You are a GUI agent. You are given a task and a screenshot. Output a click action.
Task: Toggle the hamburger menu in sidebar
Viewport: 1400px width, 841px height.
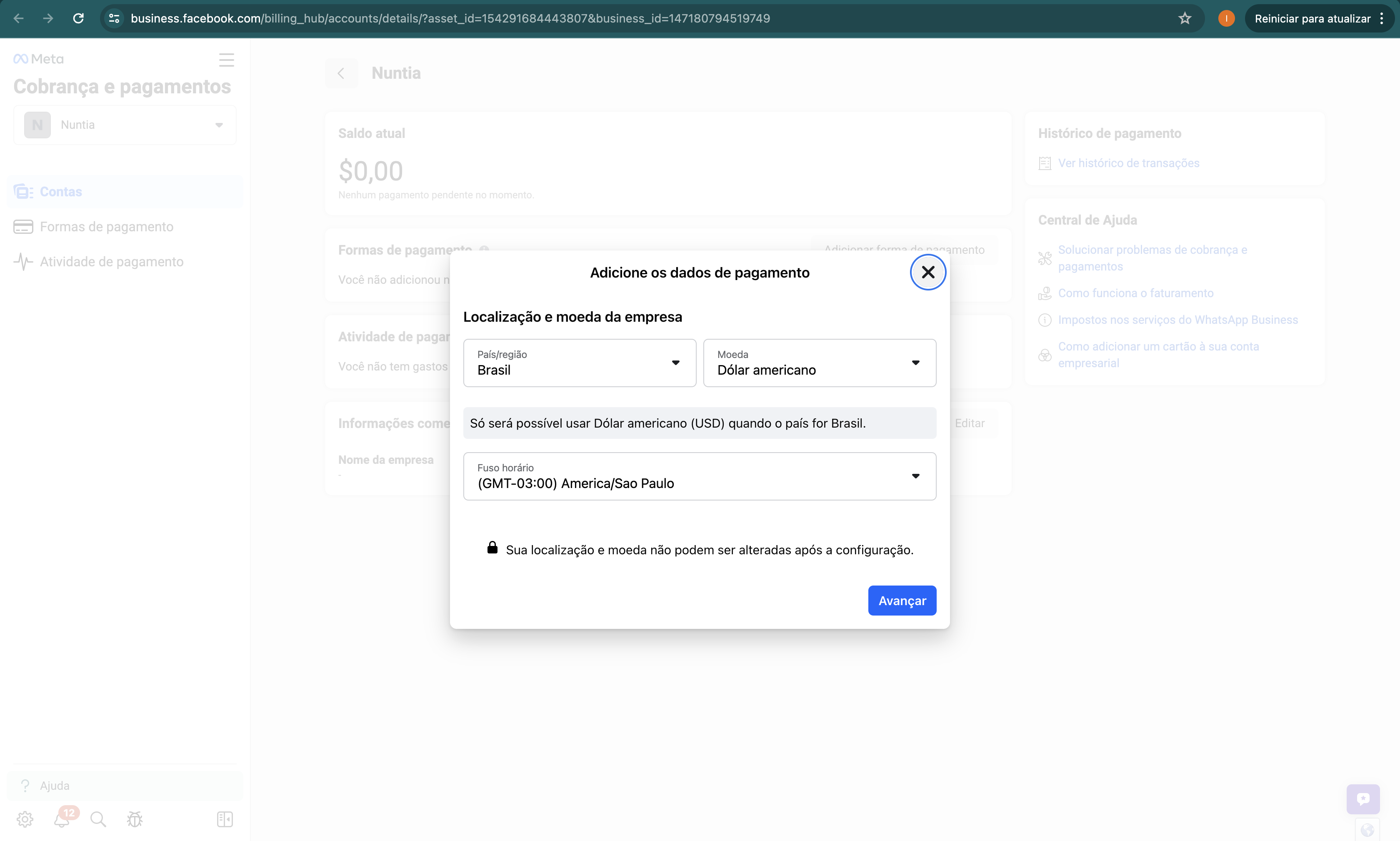point(226,60)
